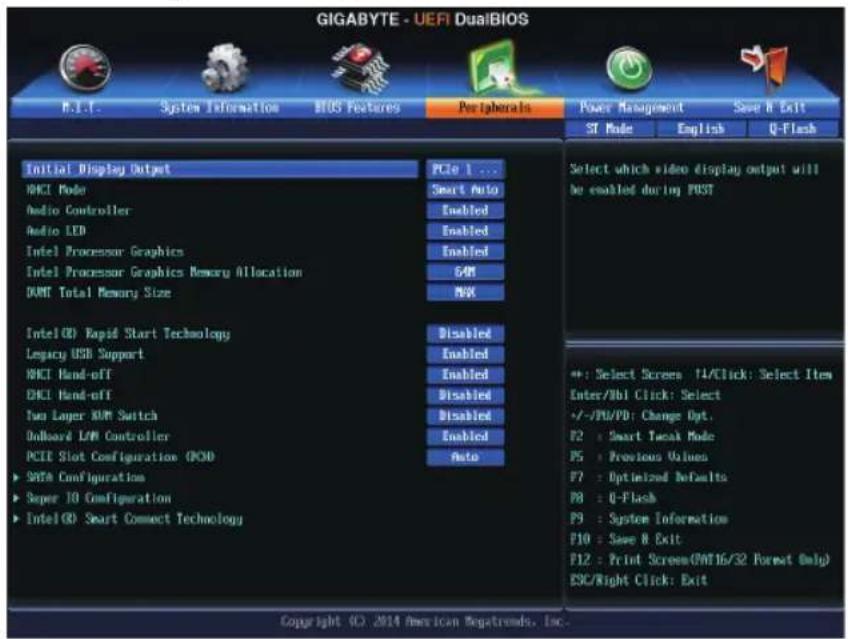The image size is (848, 639).
Task: Click the F12 Print Screen hint
Action: tap(700, 560)
